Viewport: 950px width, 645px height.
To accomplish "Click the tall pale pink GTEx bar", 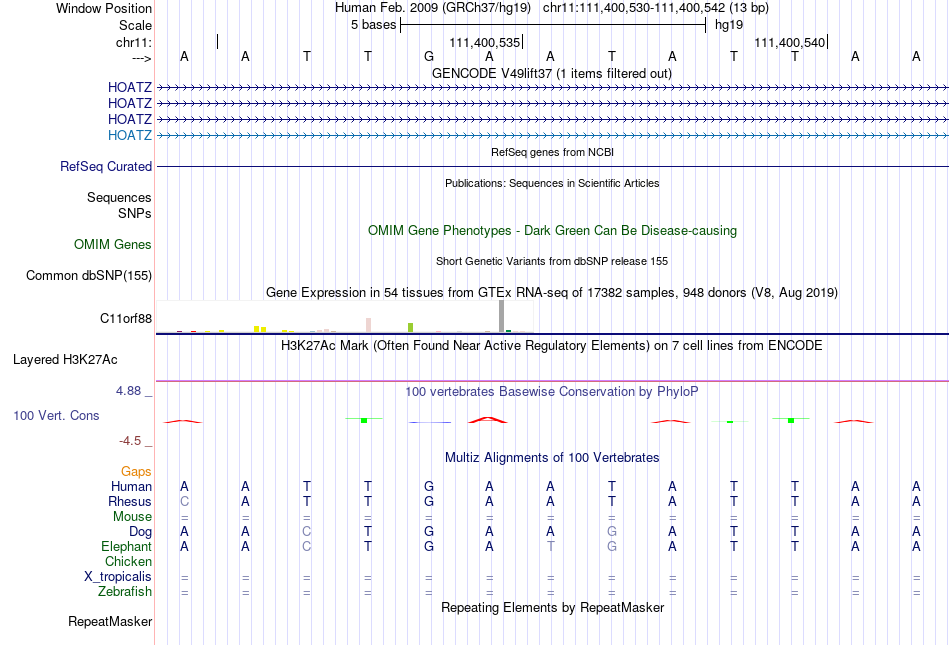I will click(368, 325).
